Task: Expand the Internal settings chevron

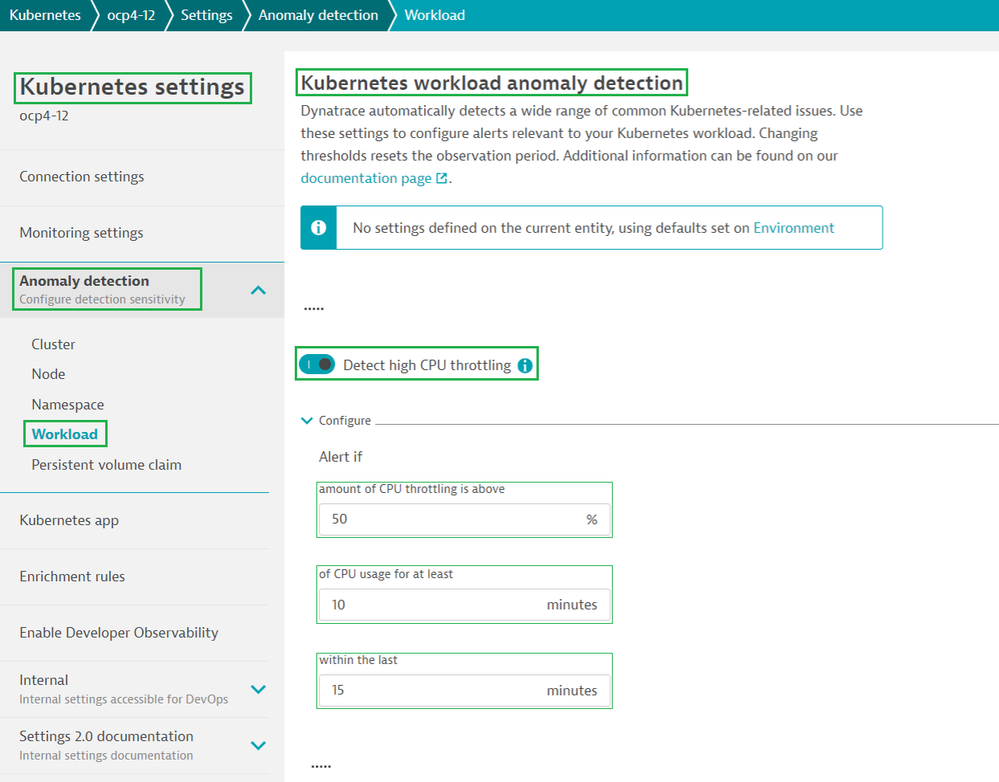Action: click(x=258, y=689)
